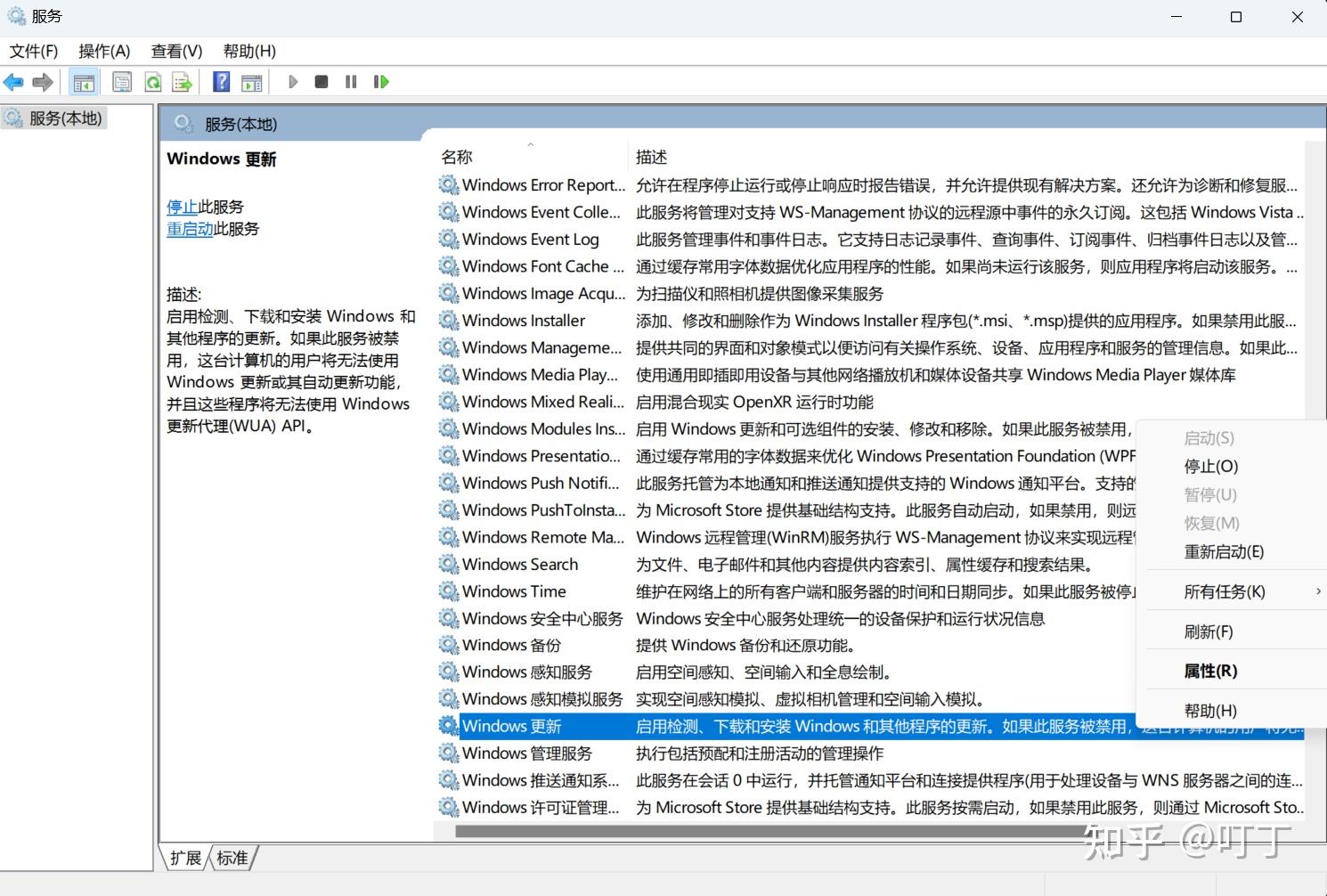Select the Windows 许可证管理... row

[x=541, y=808]
